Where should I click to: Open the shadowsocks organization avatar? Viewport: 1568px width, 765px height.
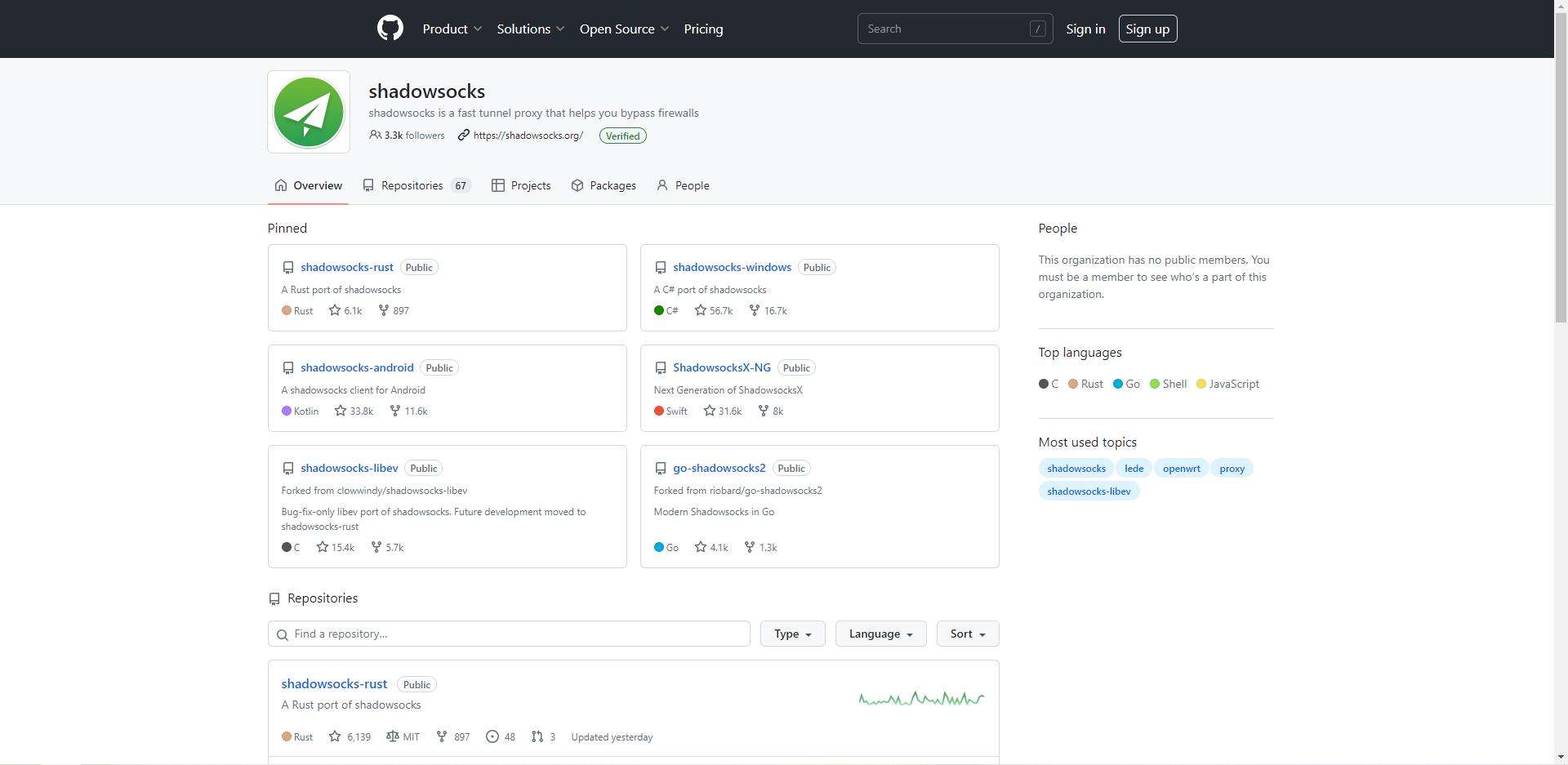pos(309,112)
